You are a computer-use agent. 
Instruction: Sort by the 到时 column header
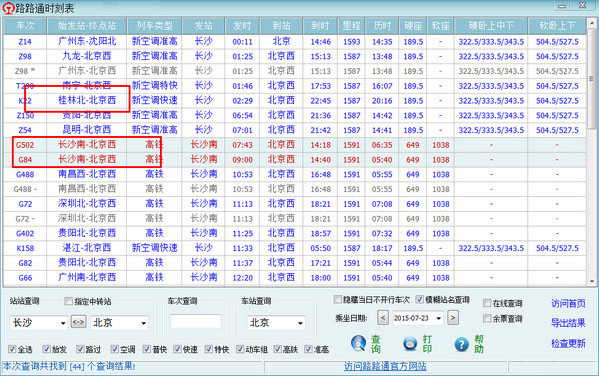coord(320,26)
